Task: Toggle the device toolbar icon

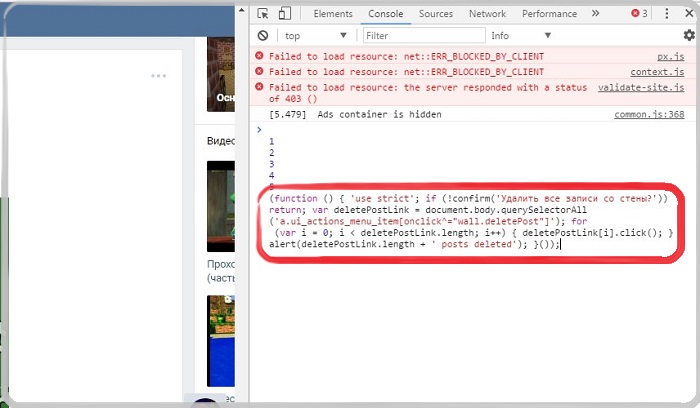Action: coord(285,14)
